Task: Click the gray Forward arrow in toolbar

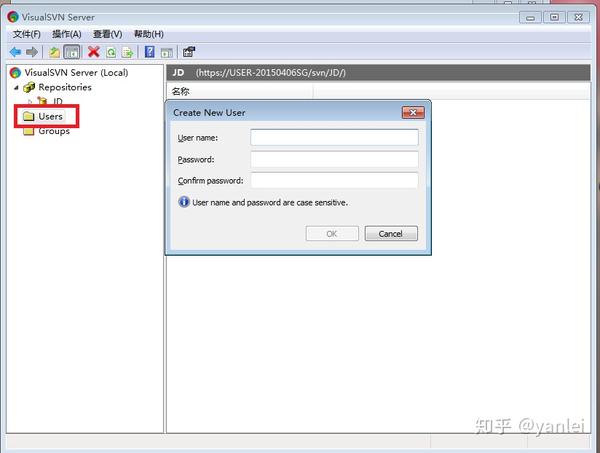Action: coord(32,52)
